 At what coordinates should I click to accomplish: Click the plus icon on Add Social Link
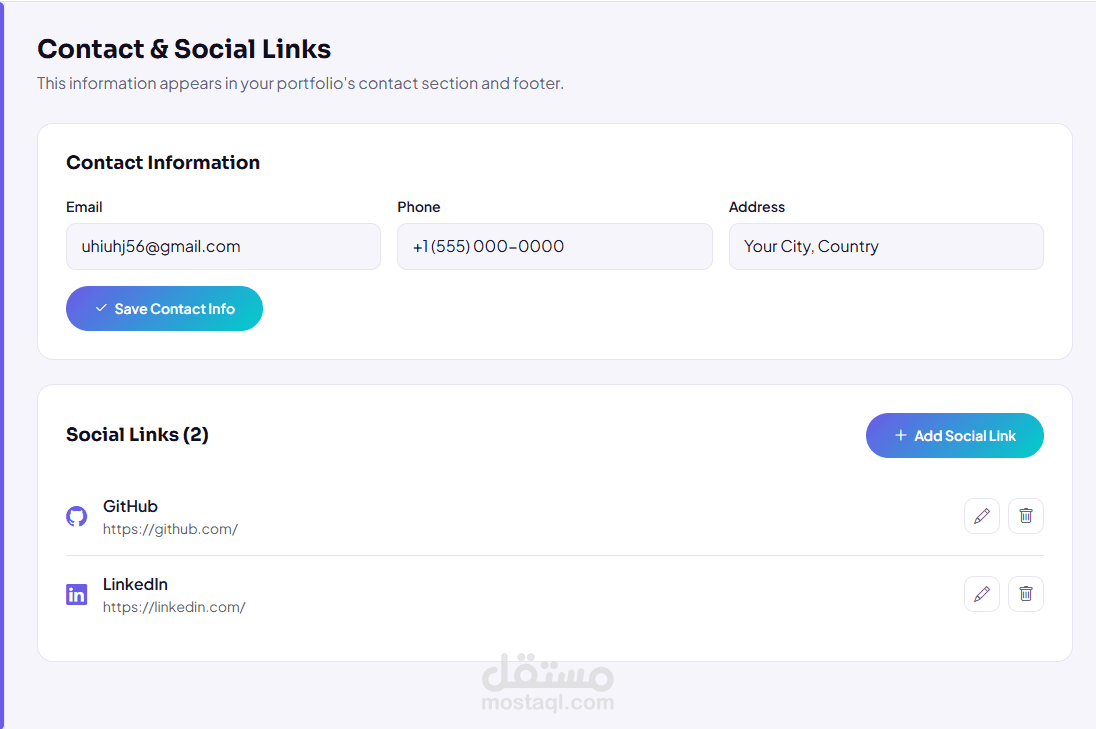point(901,435)
